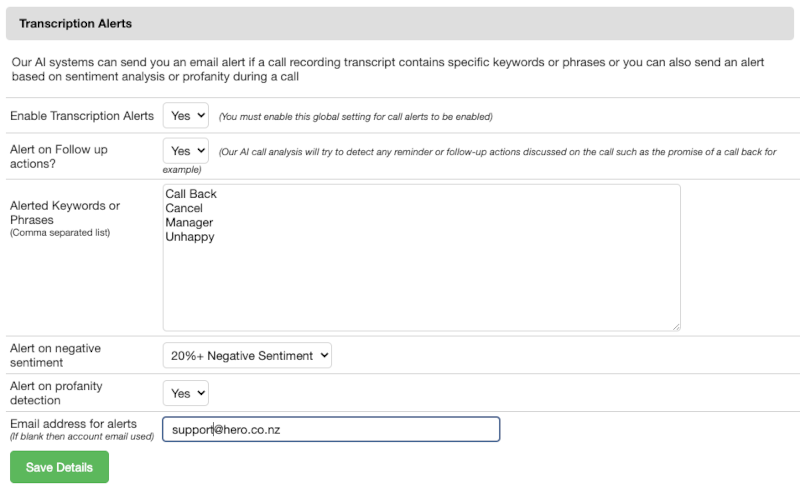The width and height of the screenshot is (800, 490).
Task: Place cursor on the Manager keyword line
Action: pos(189,223)
